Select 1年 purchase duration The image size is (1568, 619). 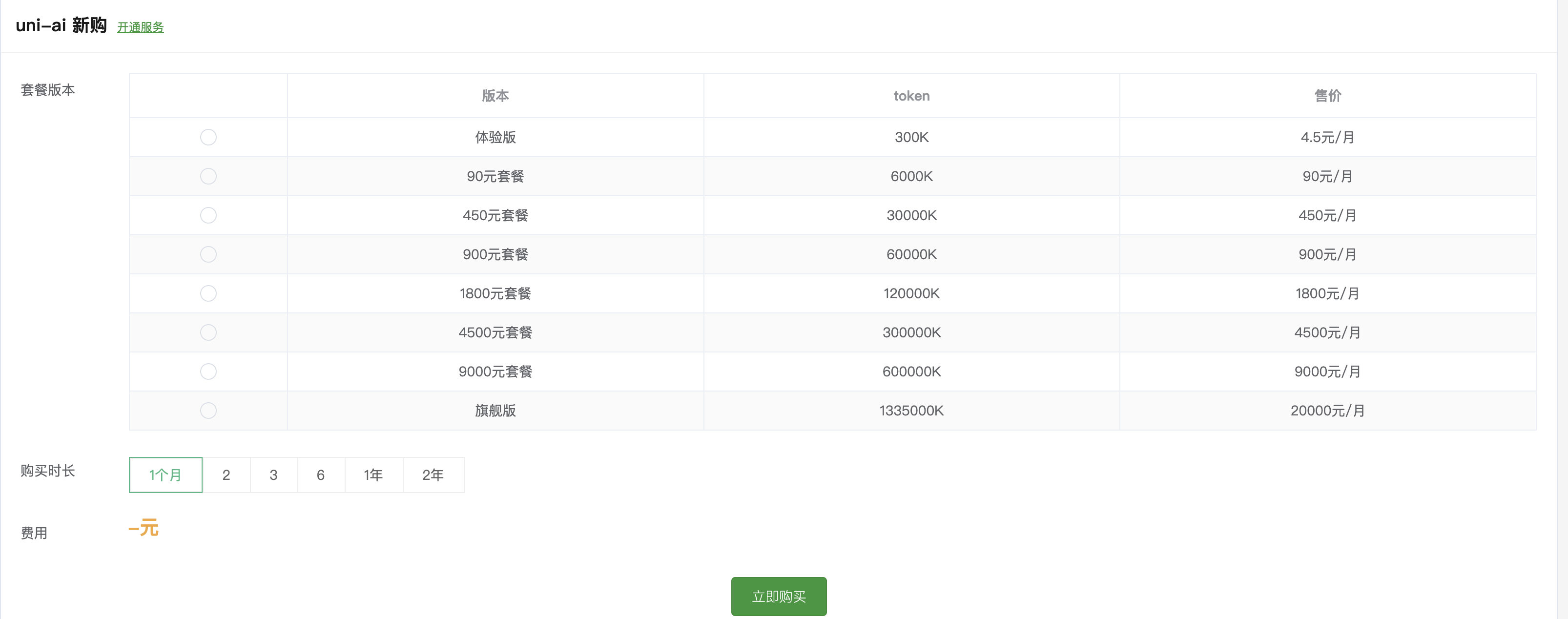374,475
